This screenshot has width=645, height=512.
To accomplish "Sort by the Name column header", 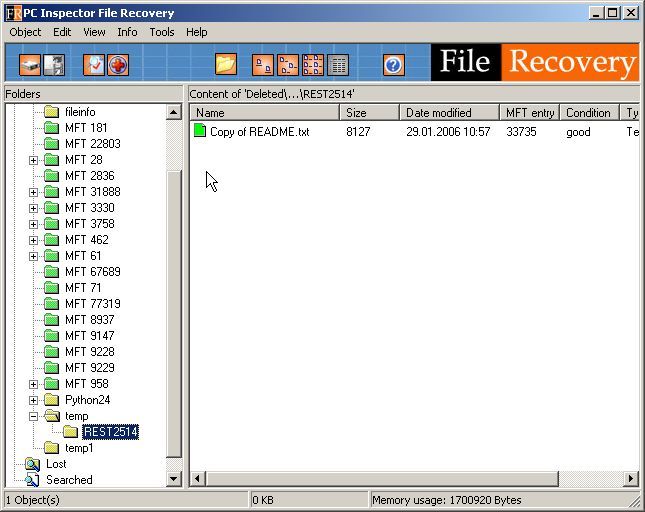I will tap(265, 112).
